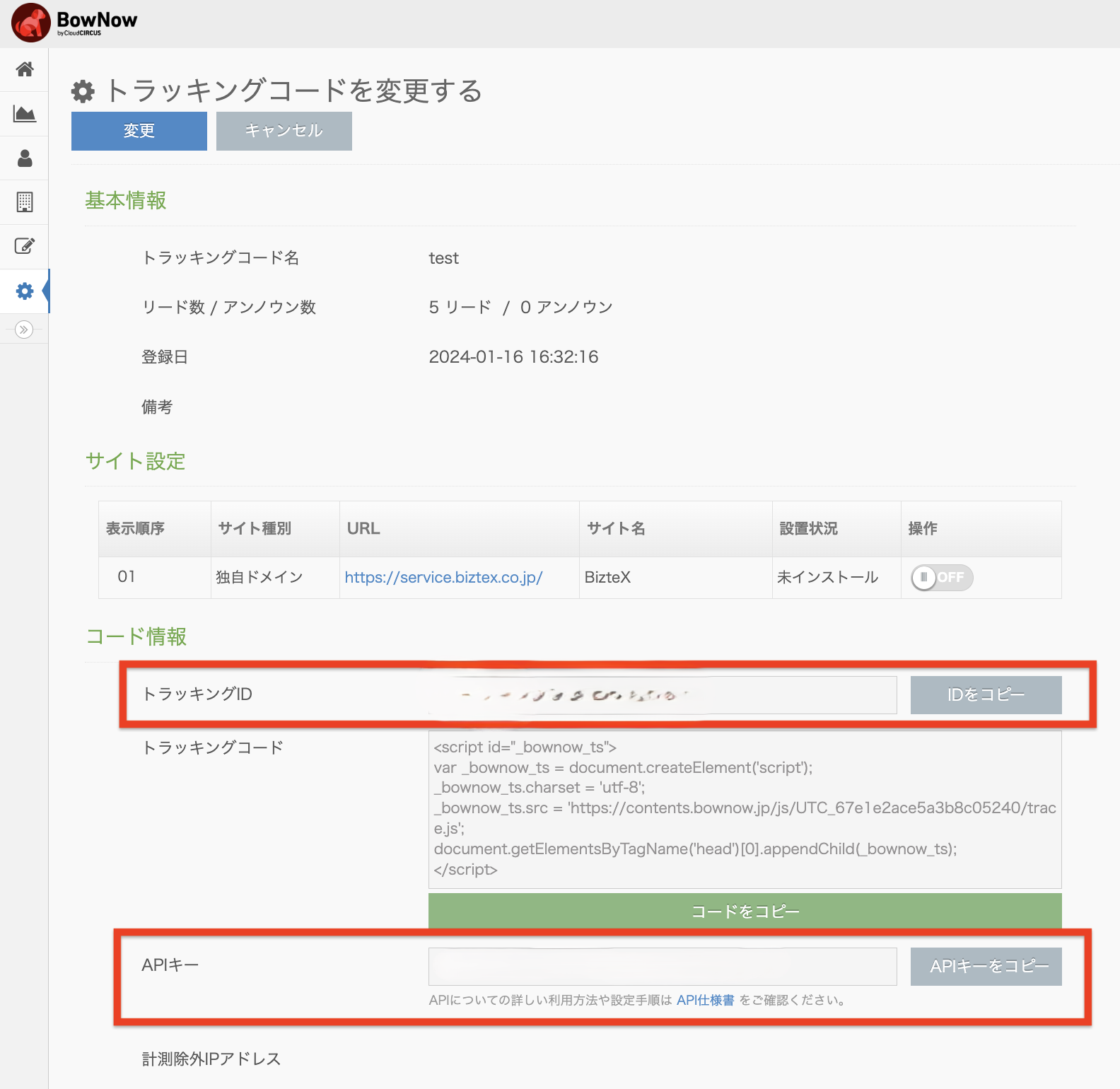Click the 備考 label
Image resolution: width=1120 pixels, height=1089 pixels.
pyautogui.click(x=157, y=407)
